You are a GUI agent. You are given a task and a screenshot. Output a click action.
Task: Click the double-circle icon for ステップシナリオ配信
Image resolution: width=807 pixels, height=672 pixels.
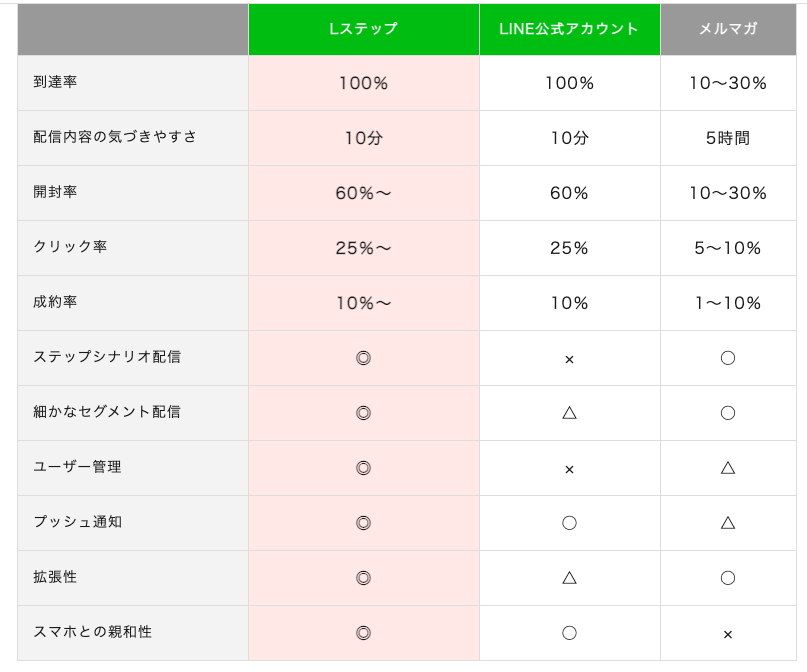tap(363, 358)
